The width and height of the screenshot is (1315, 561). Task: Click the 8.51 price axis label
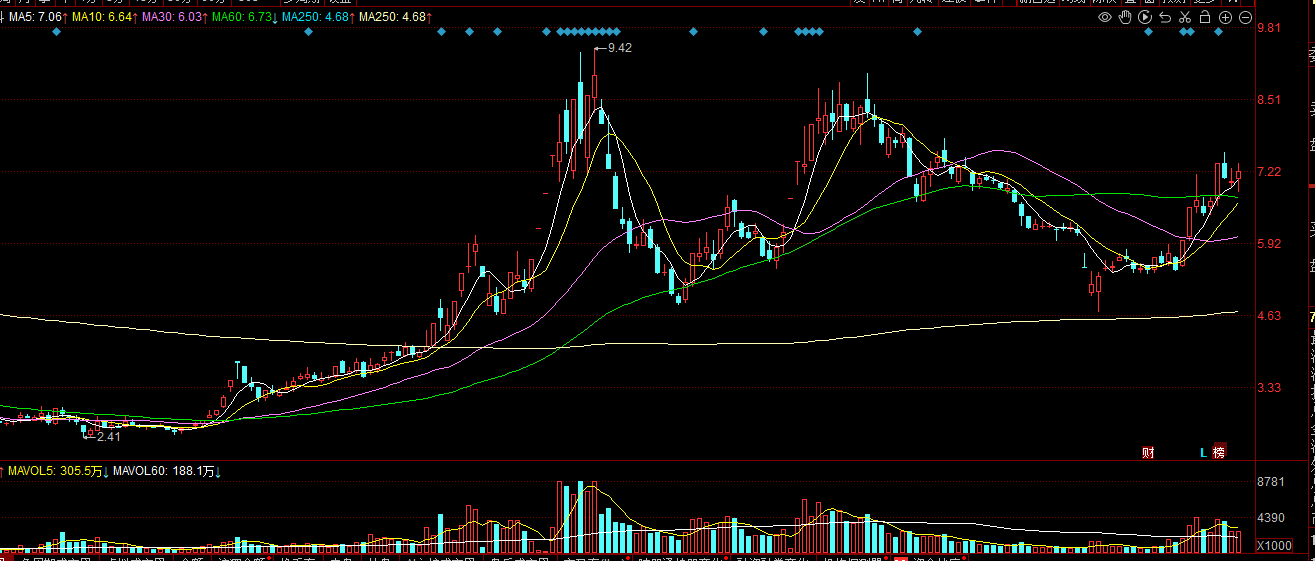[x=1269, y=100]
